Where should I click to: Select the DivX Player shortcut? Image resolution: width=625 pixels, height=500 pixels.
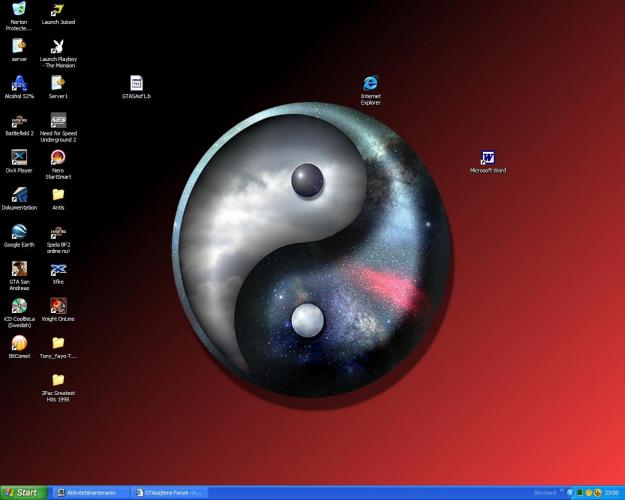coord(19,157)
